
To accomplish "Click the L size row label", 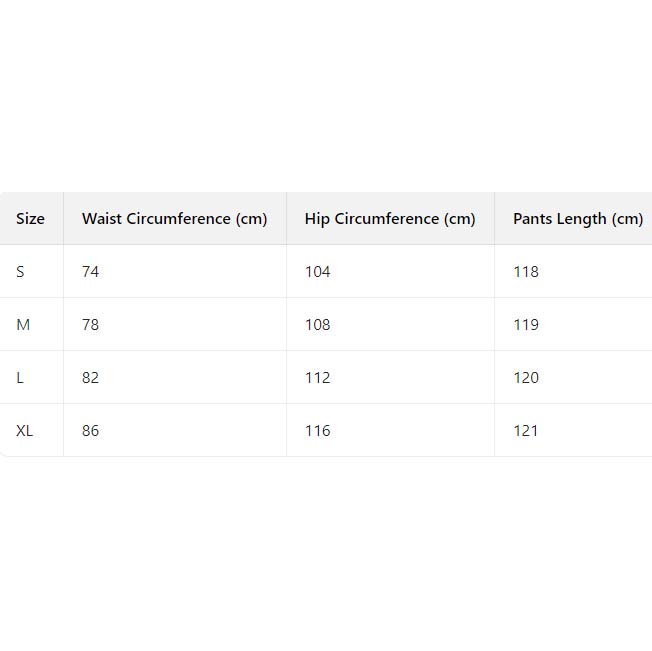I will pos(20,378).
